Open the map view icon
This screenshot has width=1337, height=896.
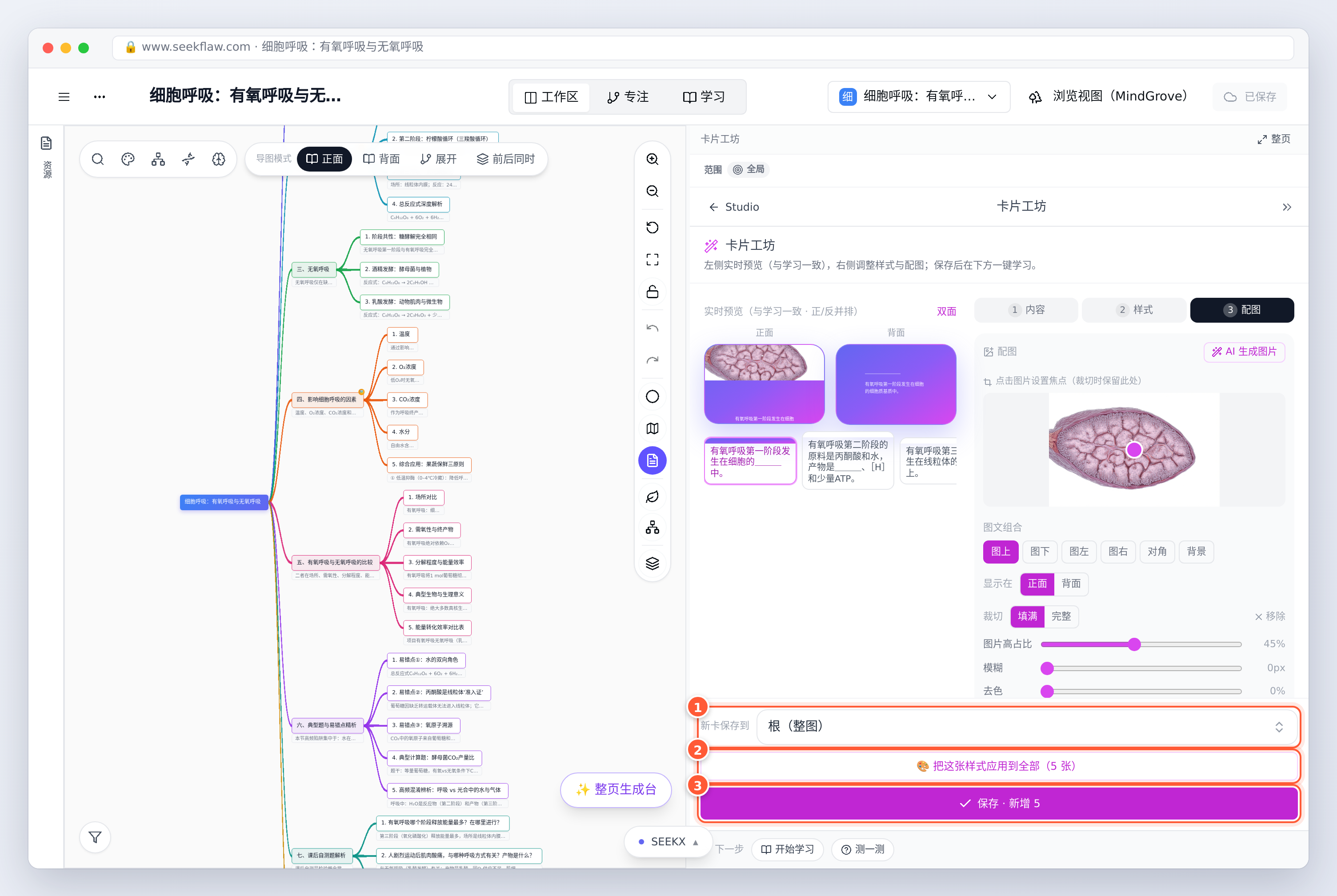(652, 428)
